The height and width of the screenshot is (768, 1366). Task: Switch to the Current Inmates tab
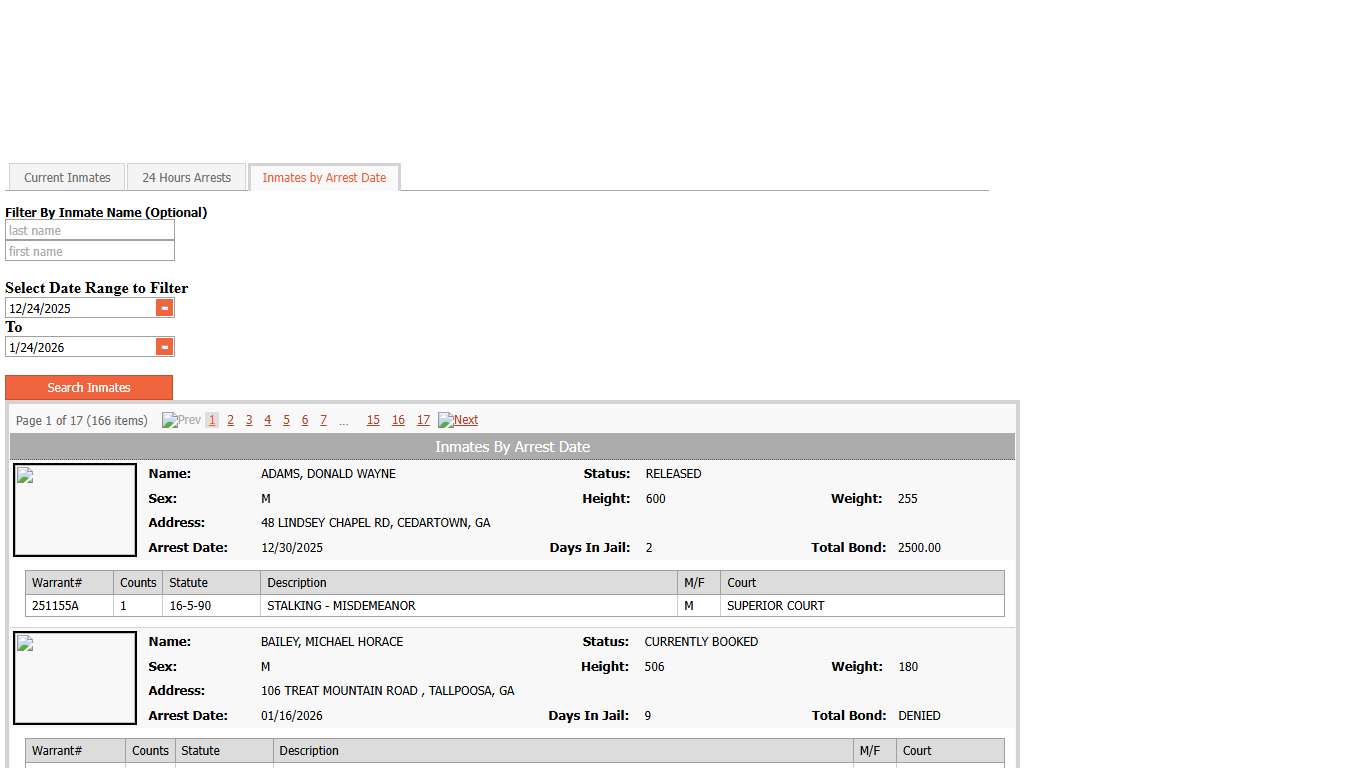click(67, 178)
